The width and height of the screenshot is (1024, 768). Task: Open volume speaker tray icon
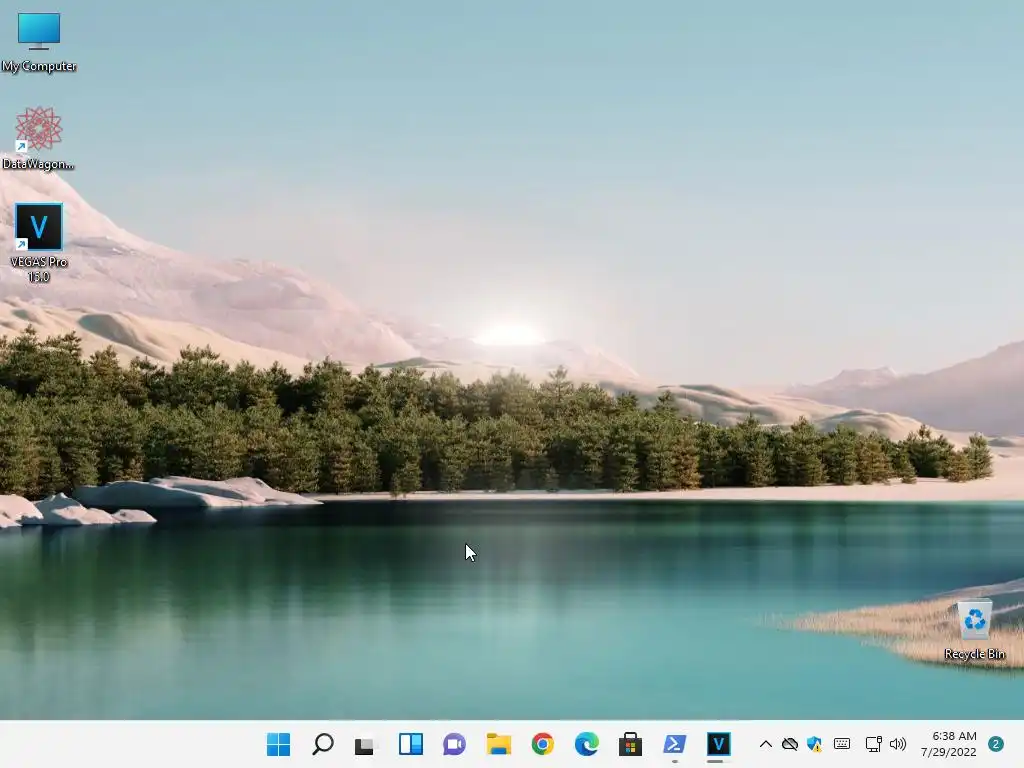[898, 744]
